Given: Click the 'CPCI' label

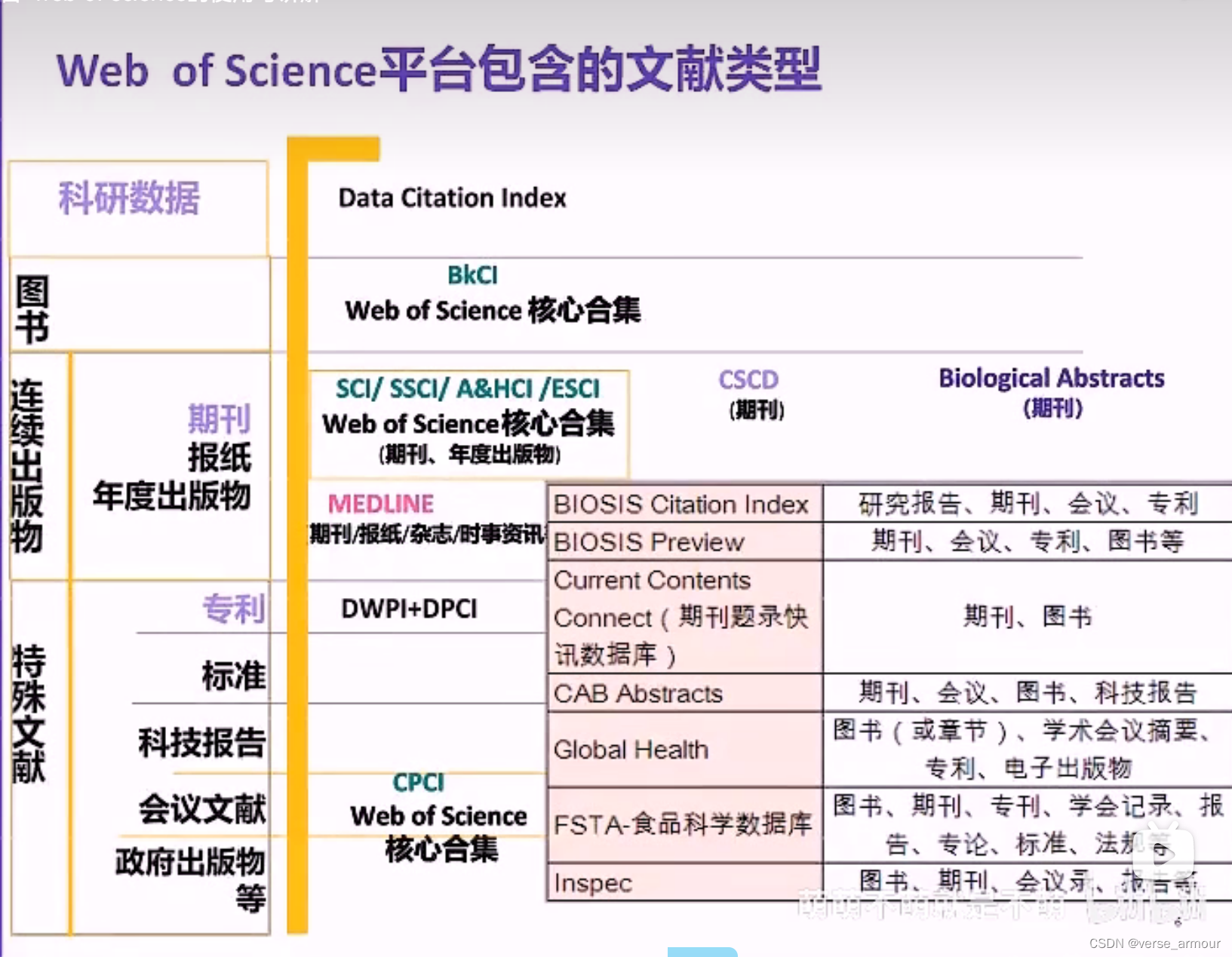Looking at the screenshot, I should [x=419, y=783].
